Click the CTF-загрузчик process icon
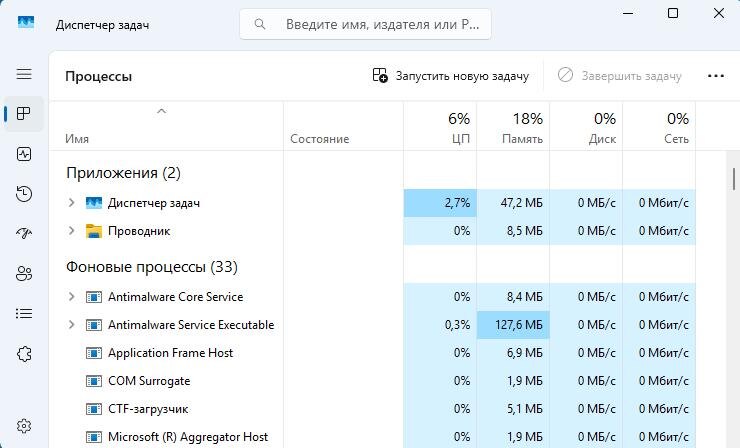740x448 pixels. 94,409
